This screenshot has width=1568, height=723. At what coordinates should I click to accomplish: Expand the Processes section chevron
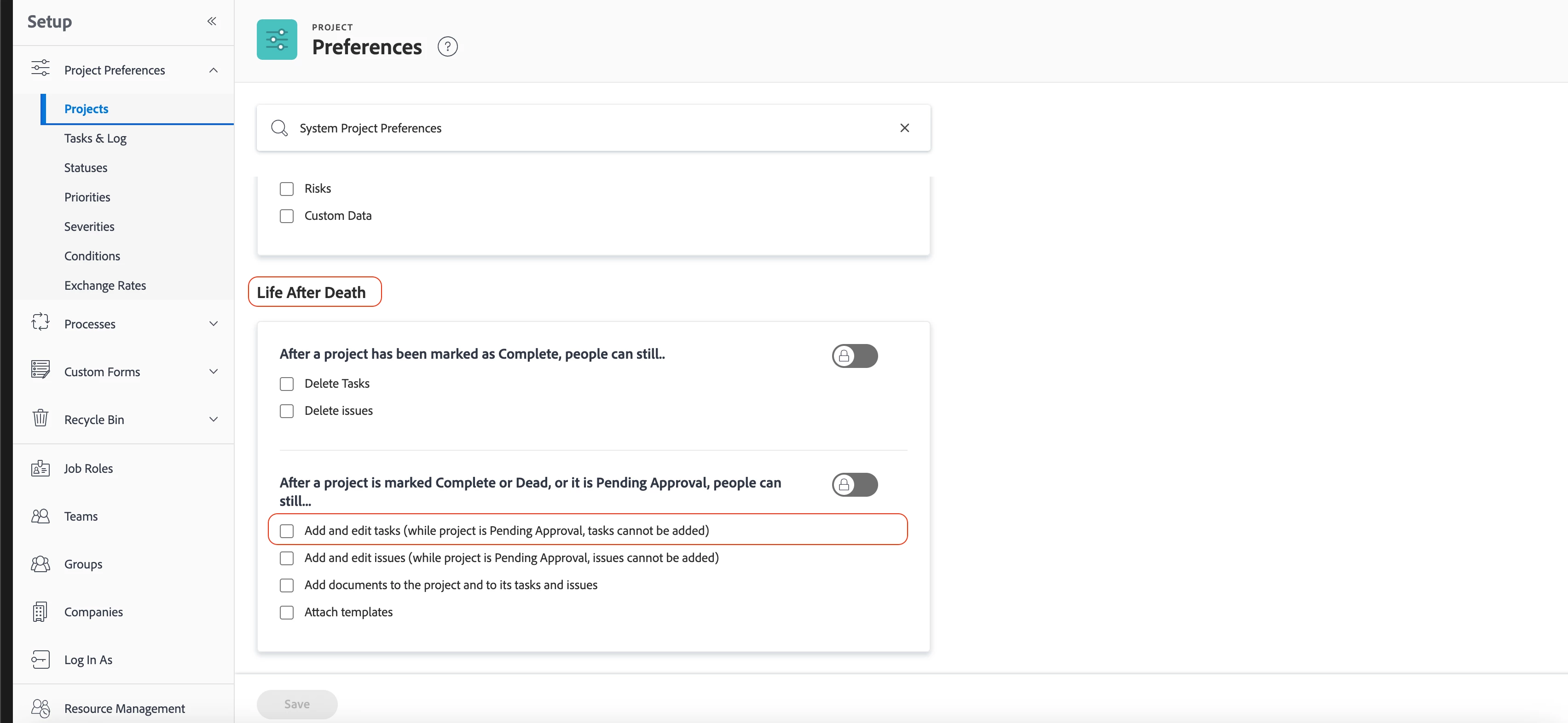213,323
